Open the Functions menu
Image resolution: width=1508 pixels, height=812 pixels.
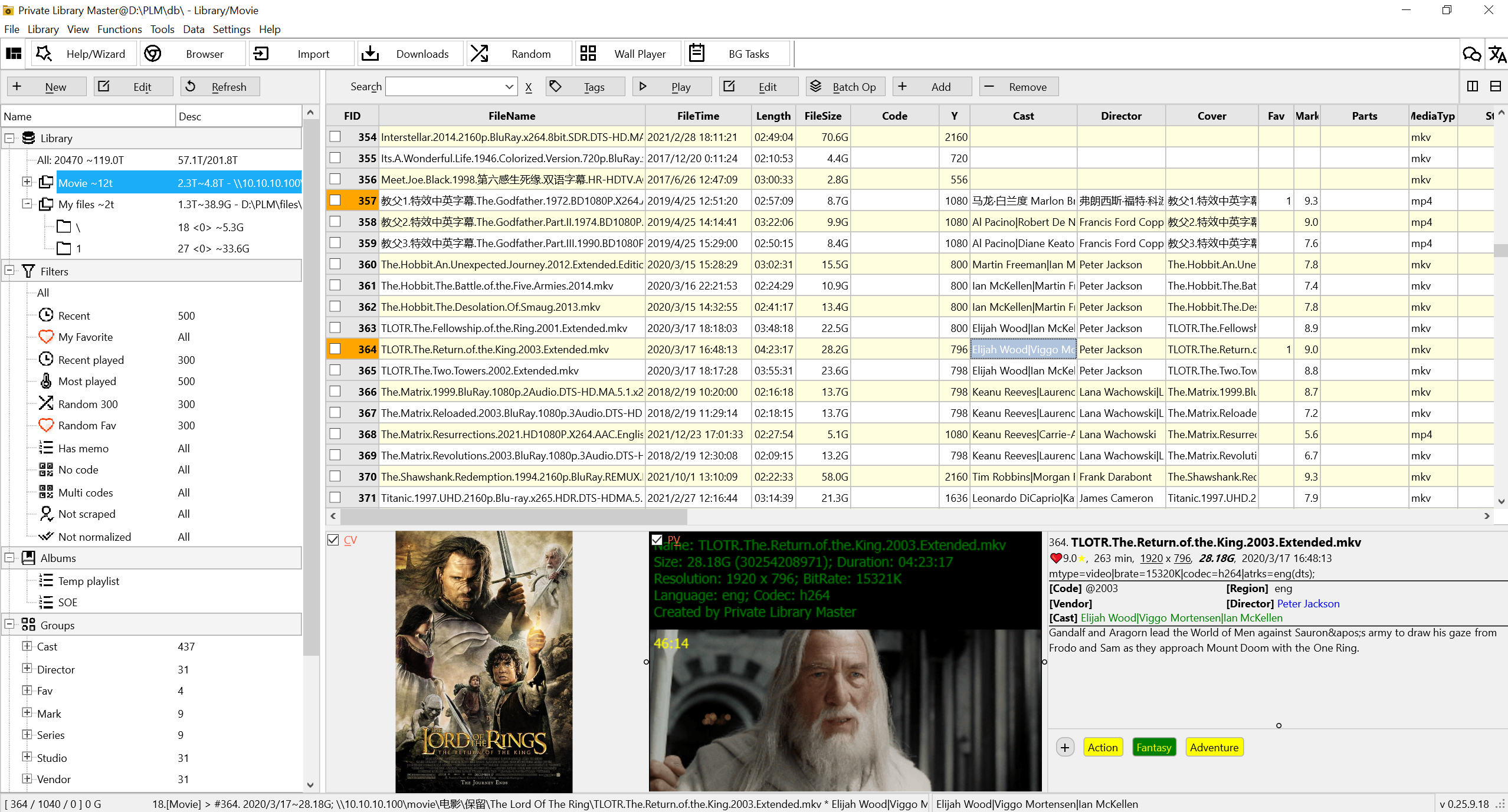pyautogui.click(x=119, y=29)
